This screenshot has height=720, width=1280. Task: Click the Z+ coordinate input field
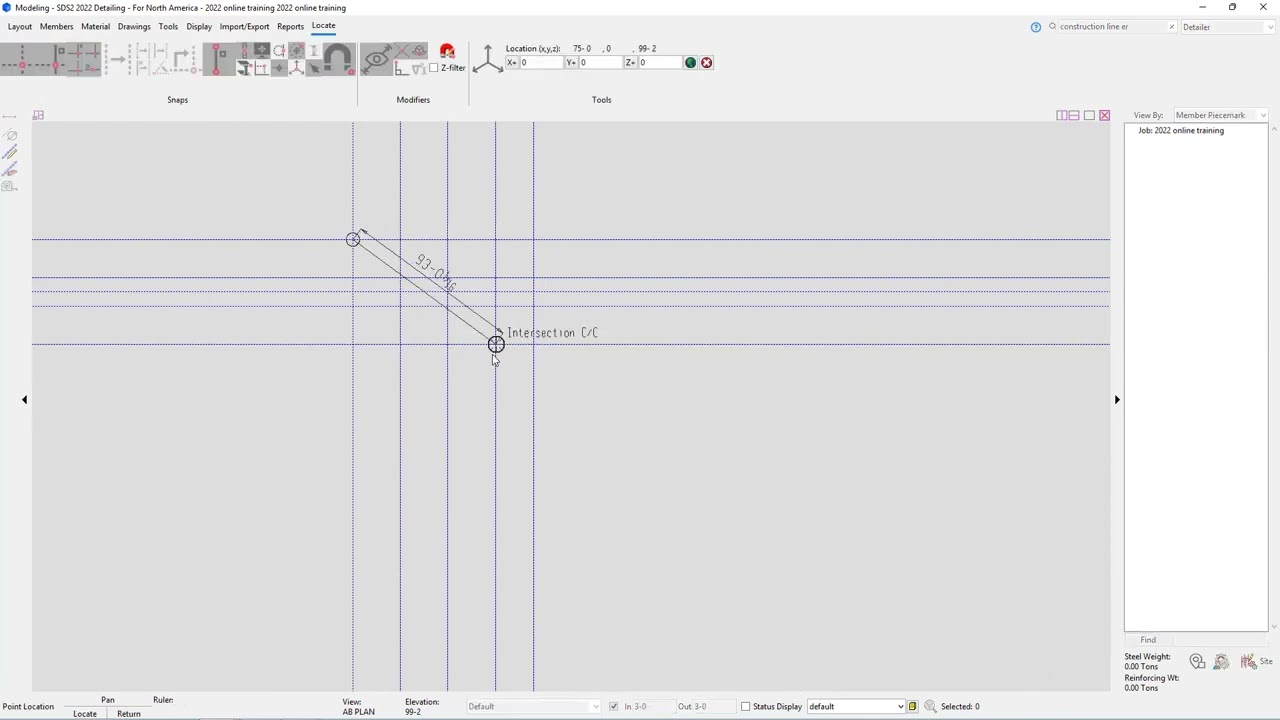(660, 62)
